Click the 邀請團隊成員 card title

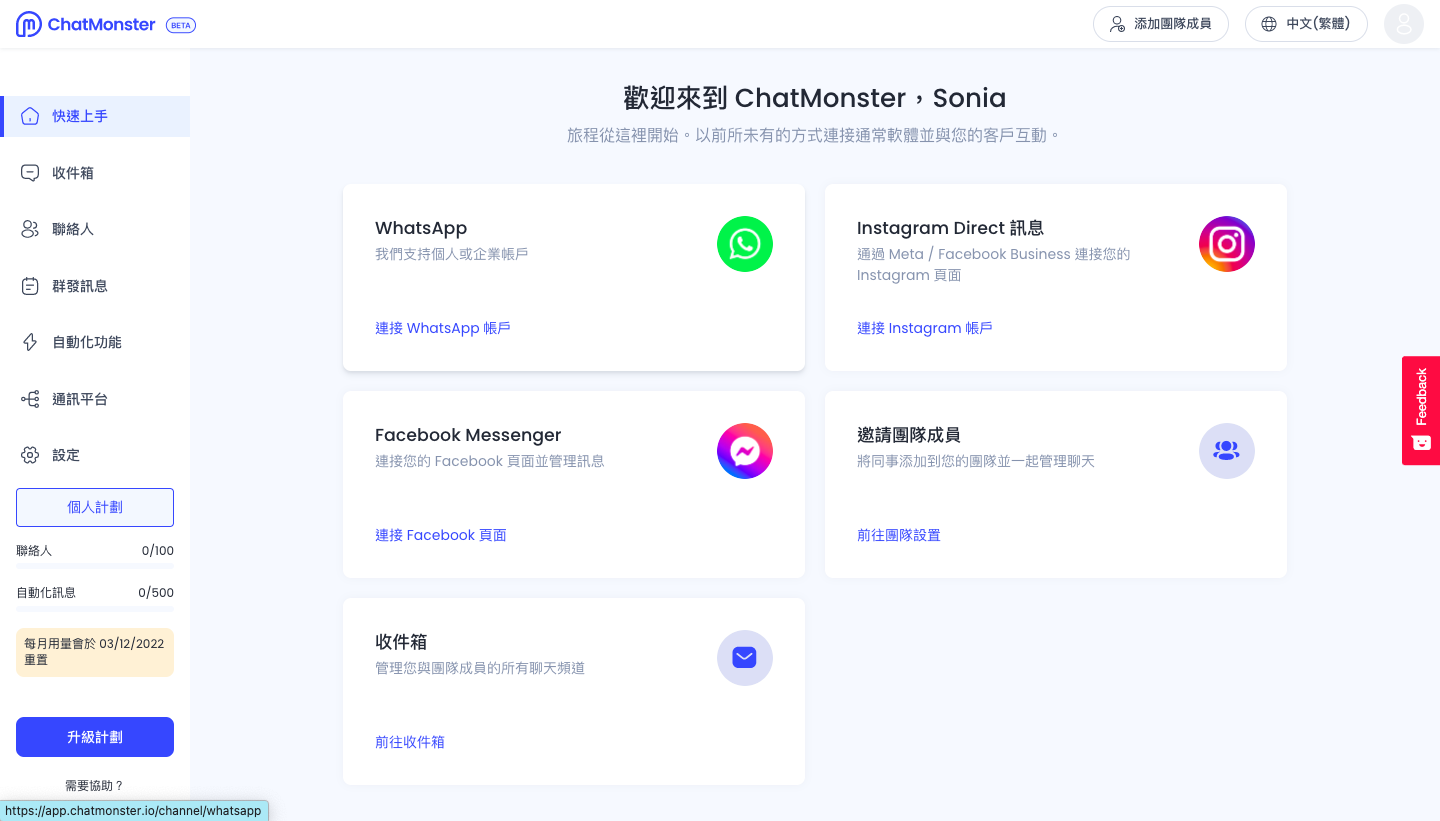coord(909,435)
